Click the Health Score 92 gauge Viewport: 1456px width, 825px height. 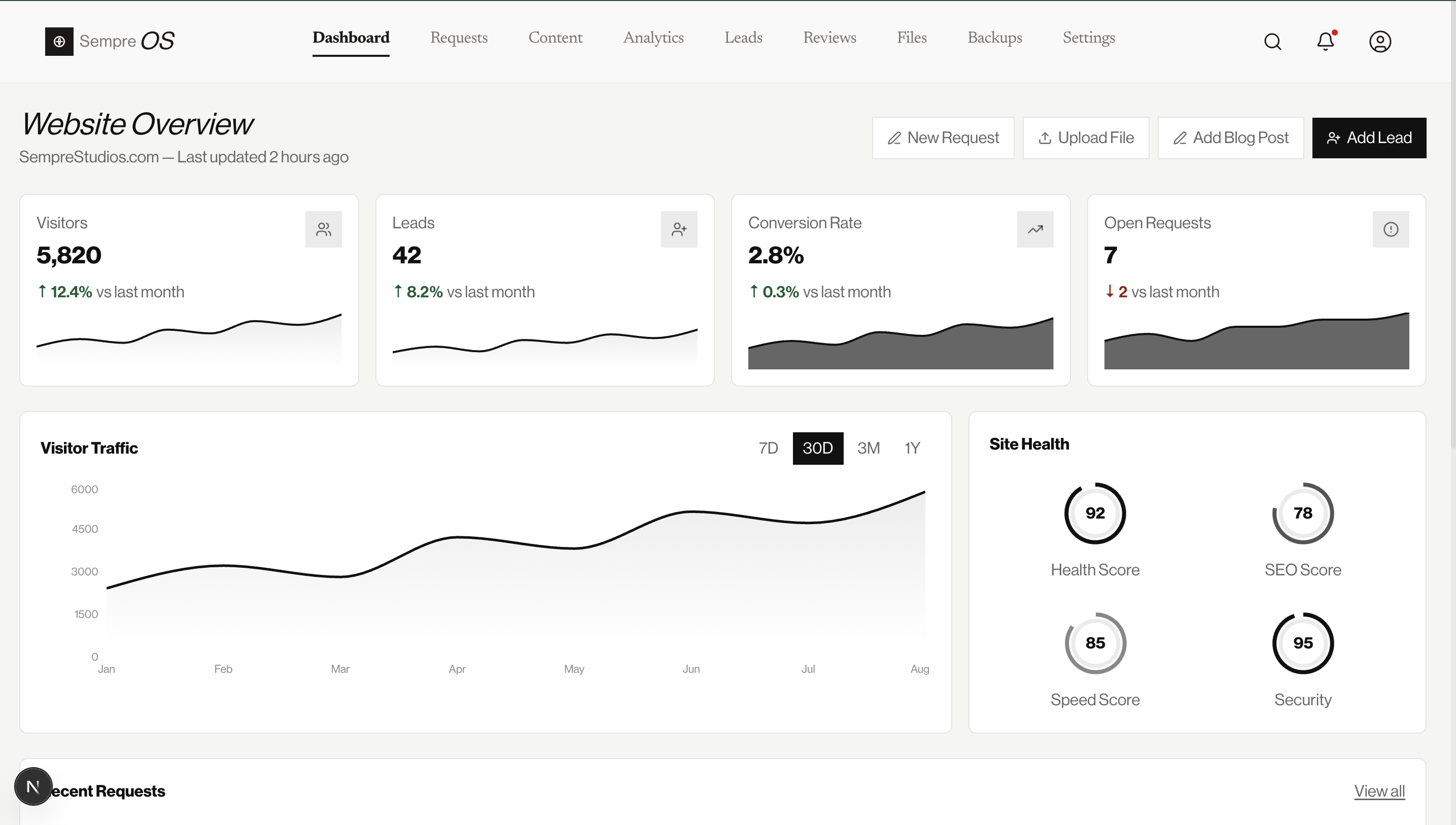coord(1095,513)
